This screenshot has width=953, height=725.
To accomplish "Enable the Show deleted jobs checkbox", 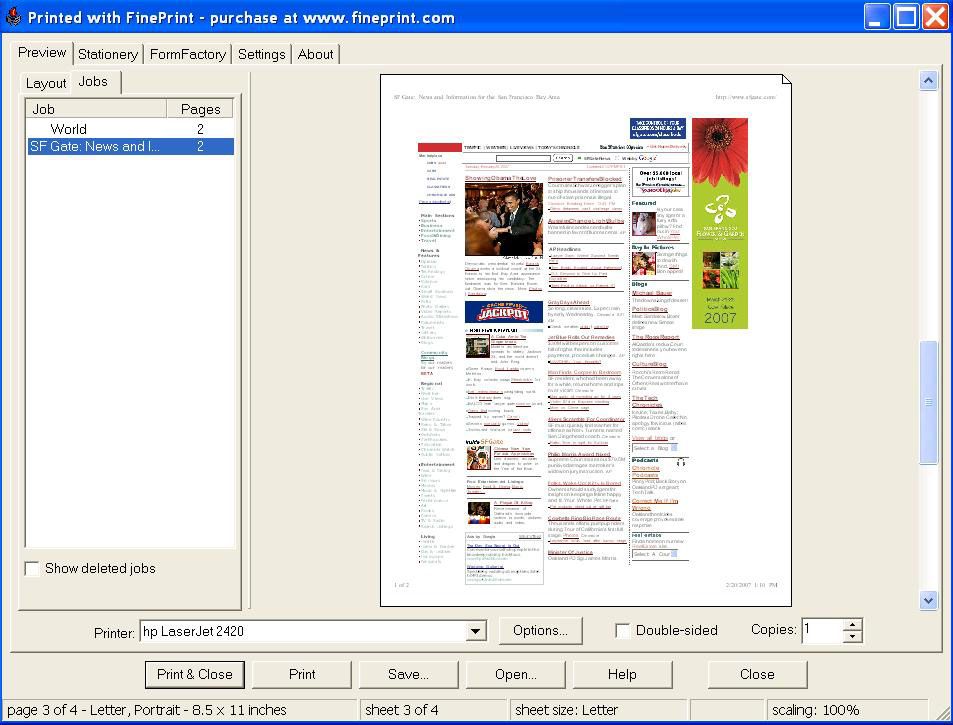I will (33, 569).
